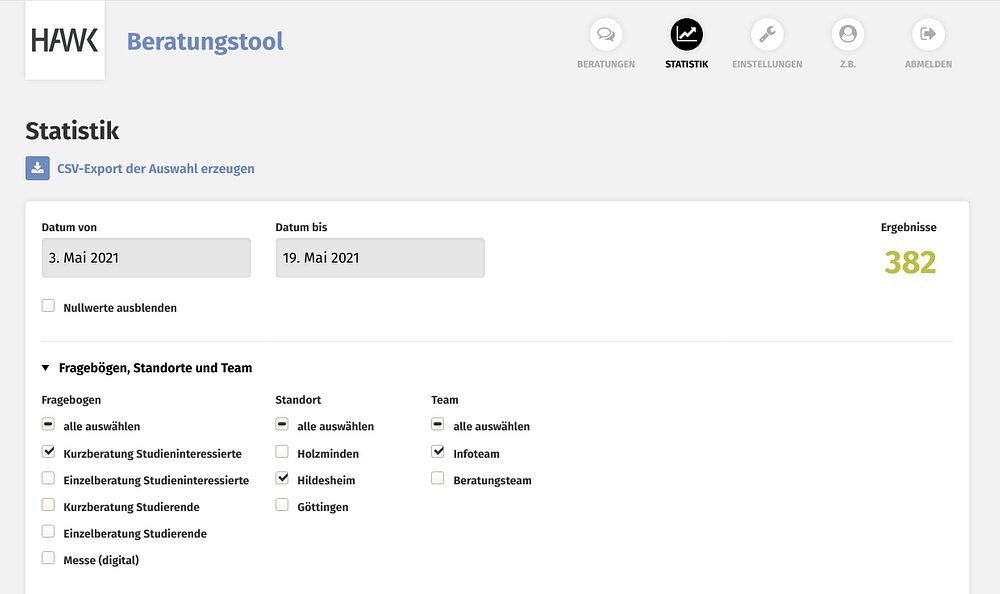The image size is (1000, 594).
Task: Enable Nullwerte ausblenden checkbox
Action: click(x=48, y=306)
